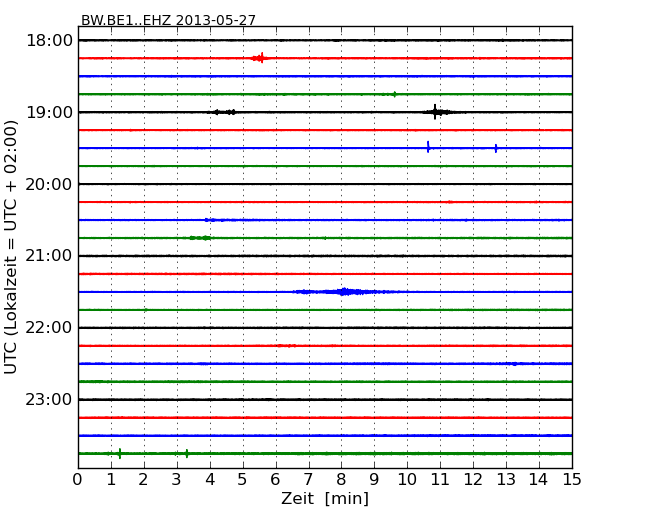Click x-axis tick label 14
Viewport: 650px width, 520px height.
pyautogui.click(x=539, y=480)
